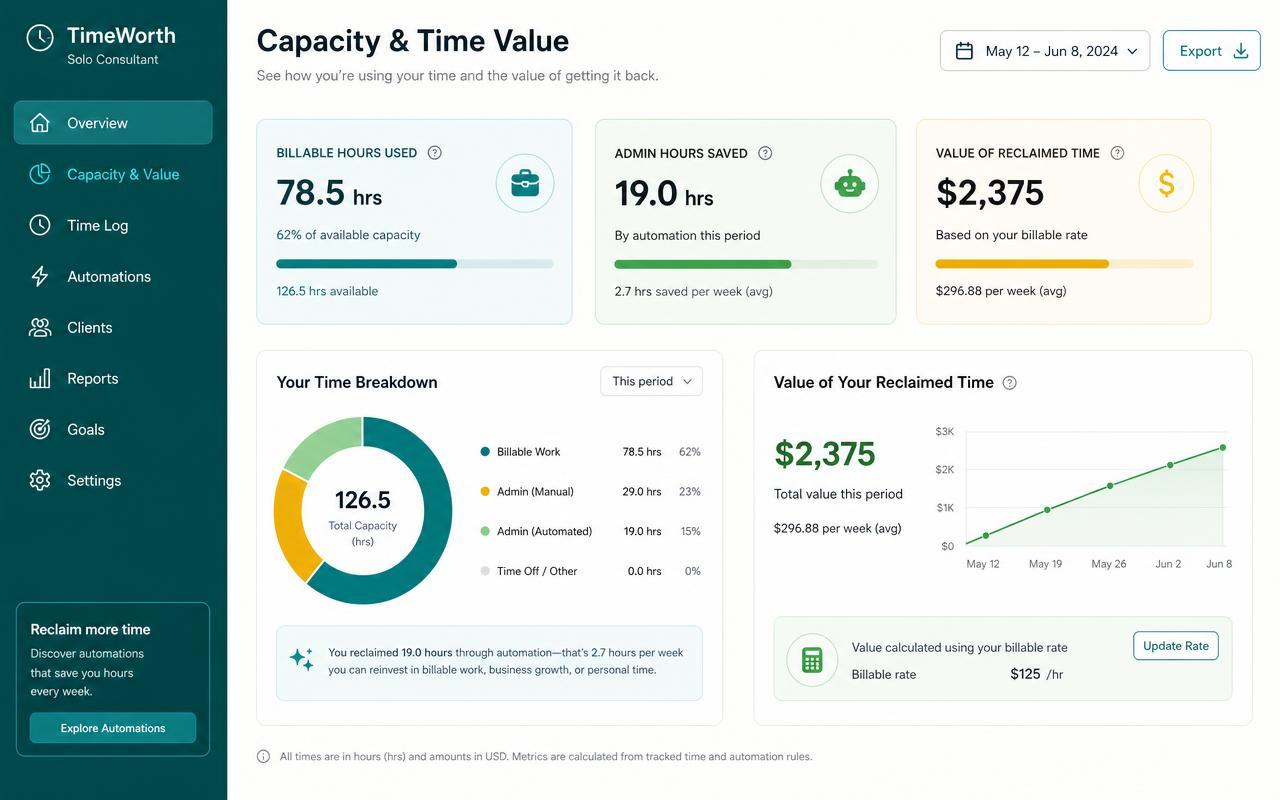Click the Overview home icon

[x=40, y=123]
